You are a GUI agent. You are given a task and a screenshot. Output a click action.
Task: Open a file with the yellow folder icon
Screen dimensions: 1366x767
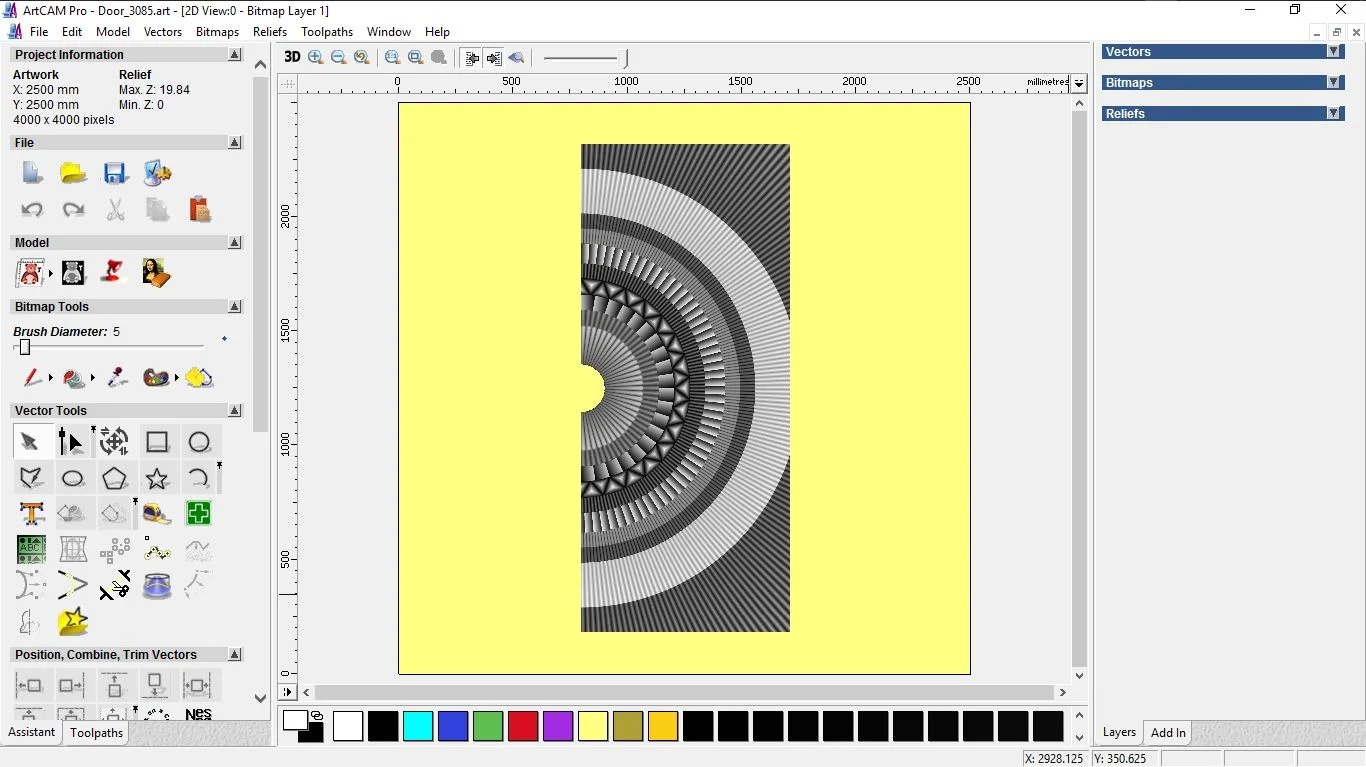point(73,173)
